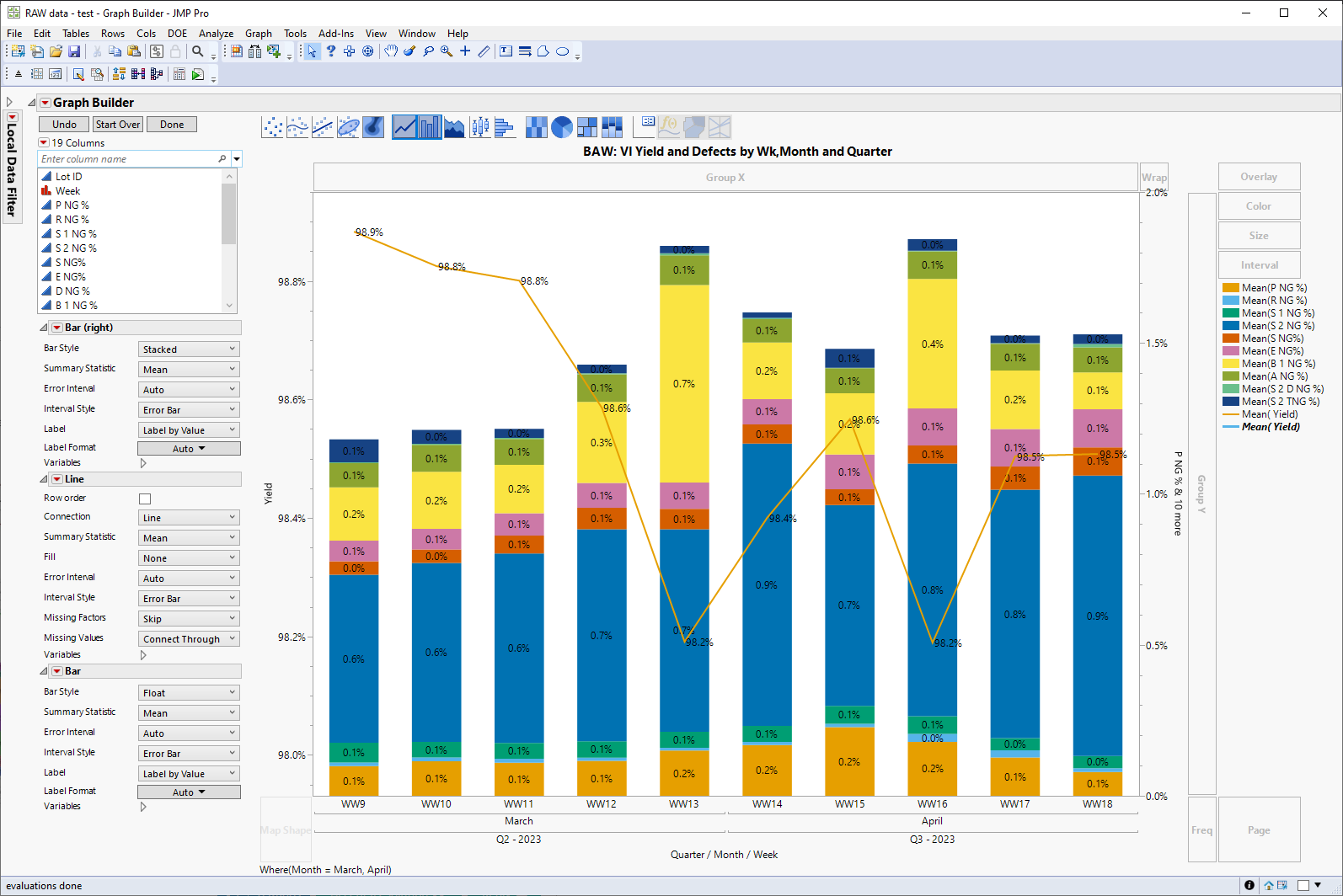Open the Analyze menu

[216, 34]
